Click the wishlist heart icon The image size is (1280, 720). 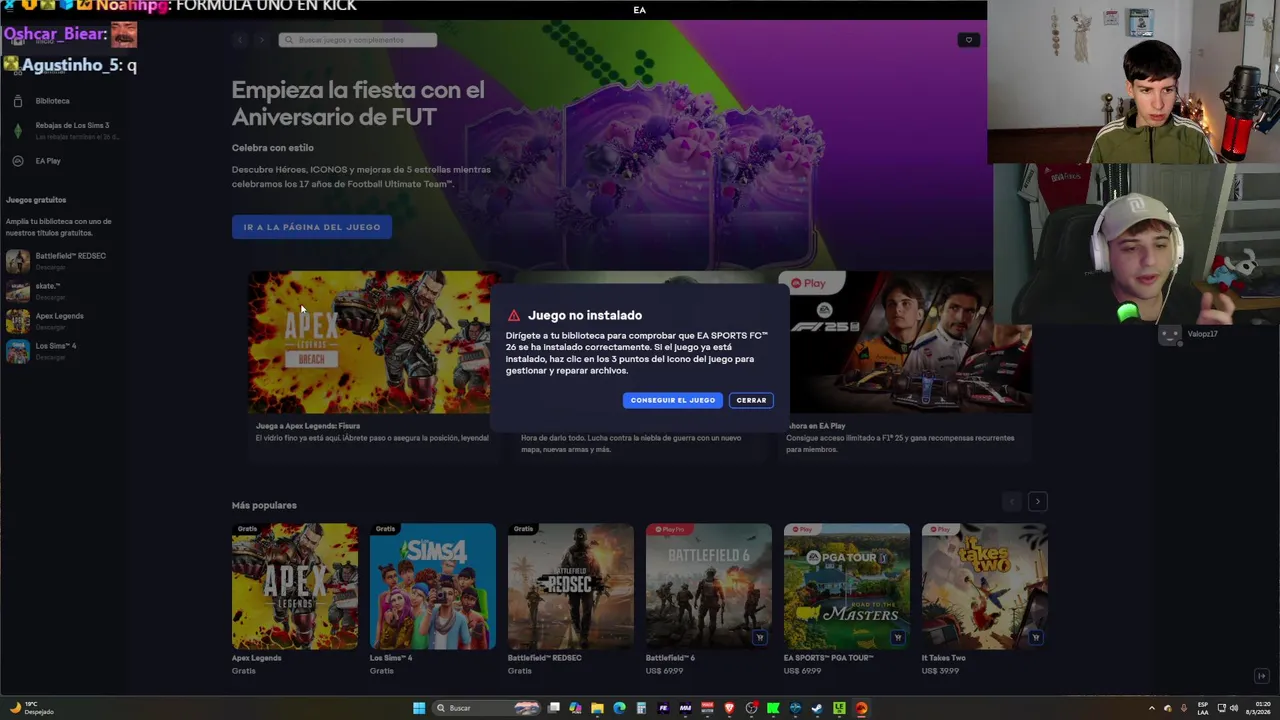tap(968, 40)
